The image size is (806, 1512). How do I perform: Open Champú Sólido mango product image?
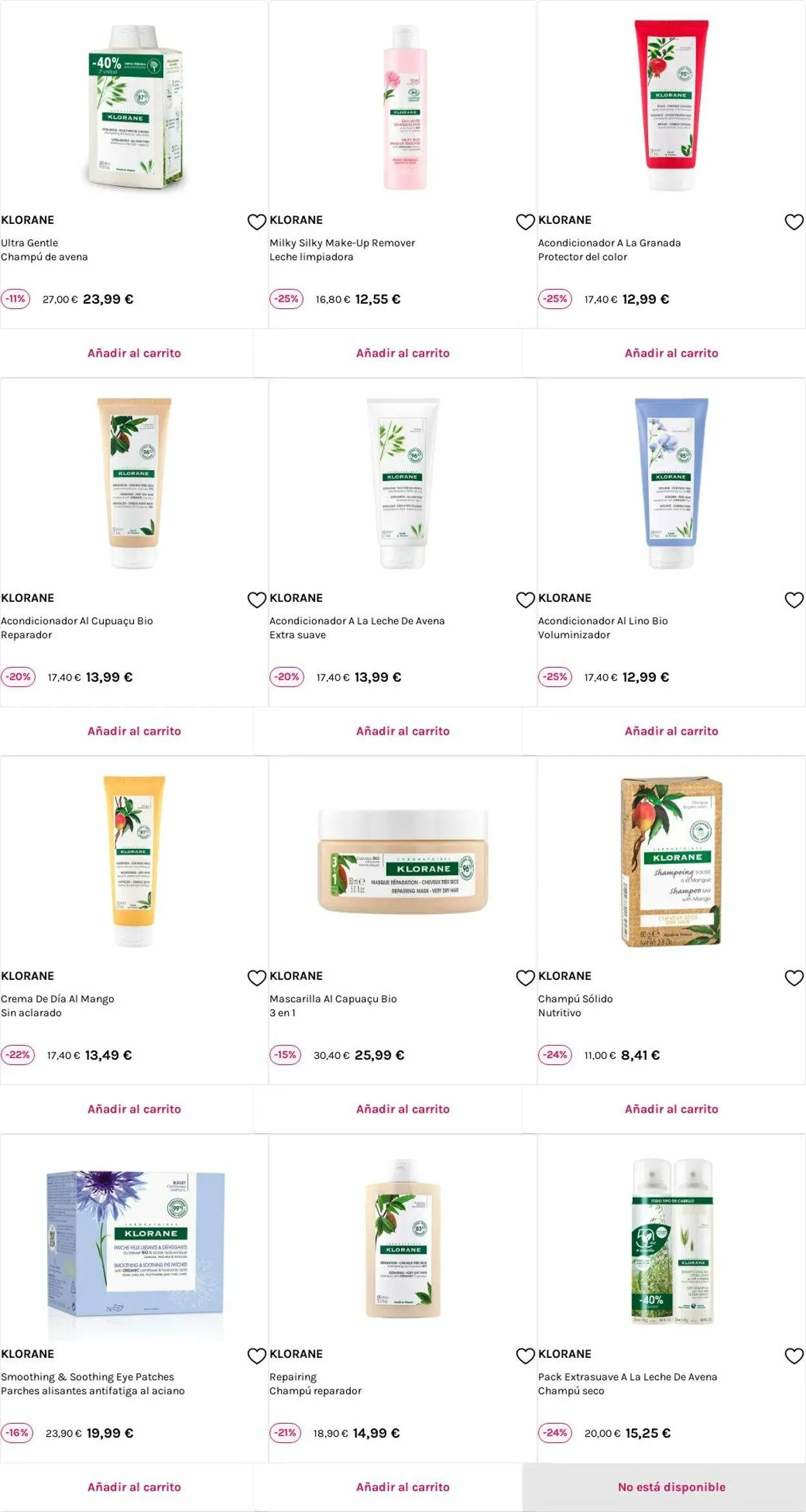point(671,861)
